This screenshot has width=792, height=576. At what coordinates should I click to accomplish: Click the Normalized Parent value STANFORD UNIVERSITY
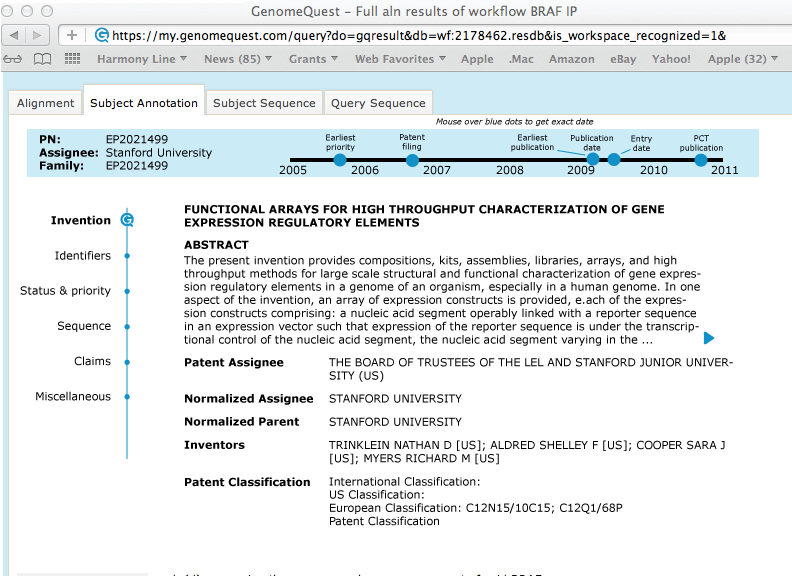click(x=395, y=422)
